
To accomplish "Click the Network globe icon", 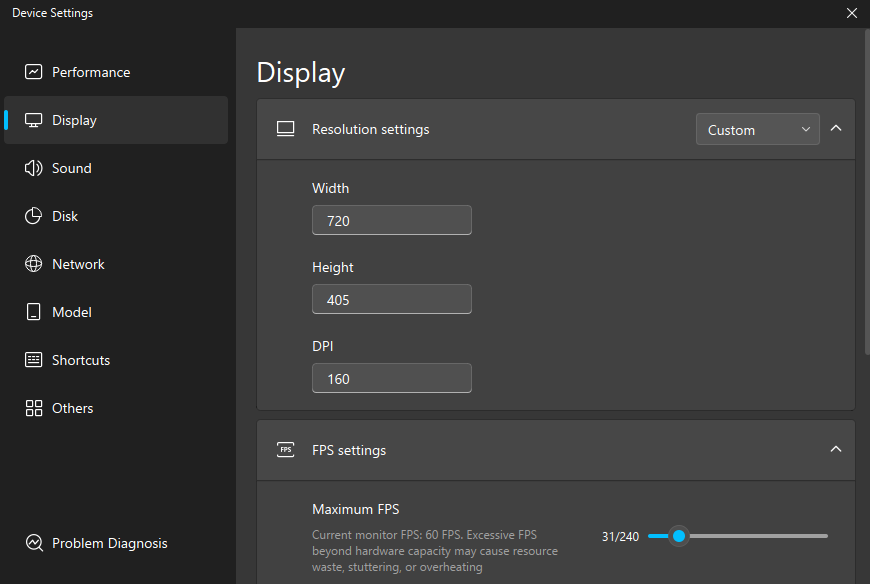I will click(x=33, y=264).
